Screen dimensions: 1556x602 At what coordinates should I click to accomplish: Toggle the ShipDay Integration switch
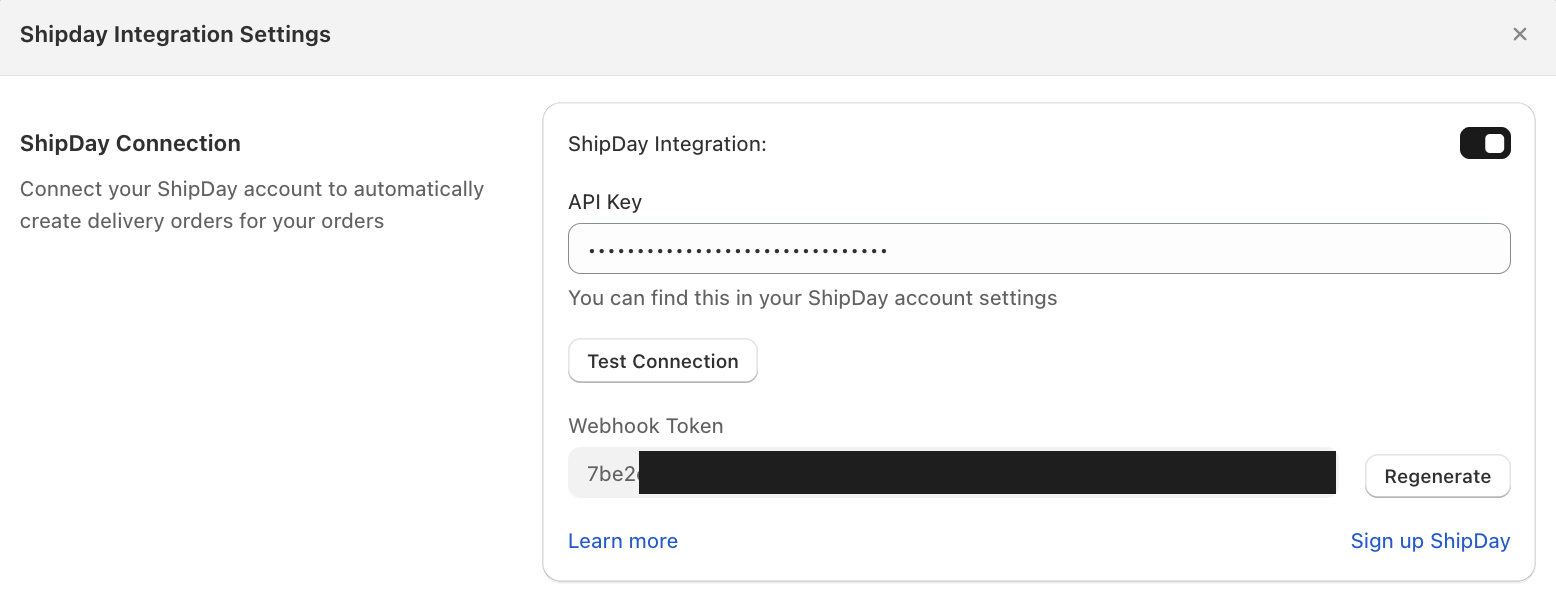1485,144
